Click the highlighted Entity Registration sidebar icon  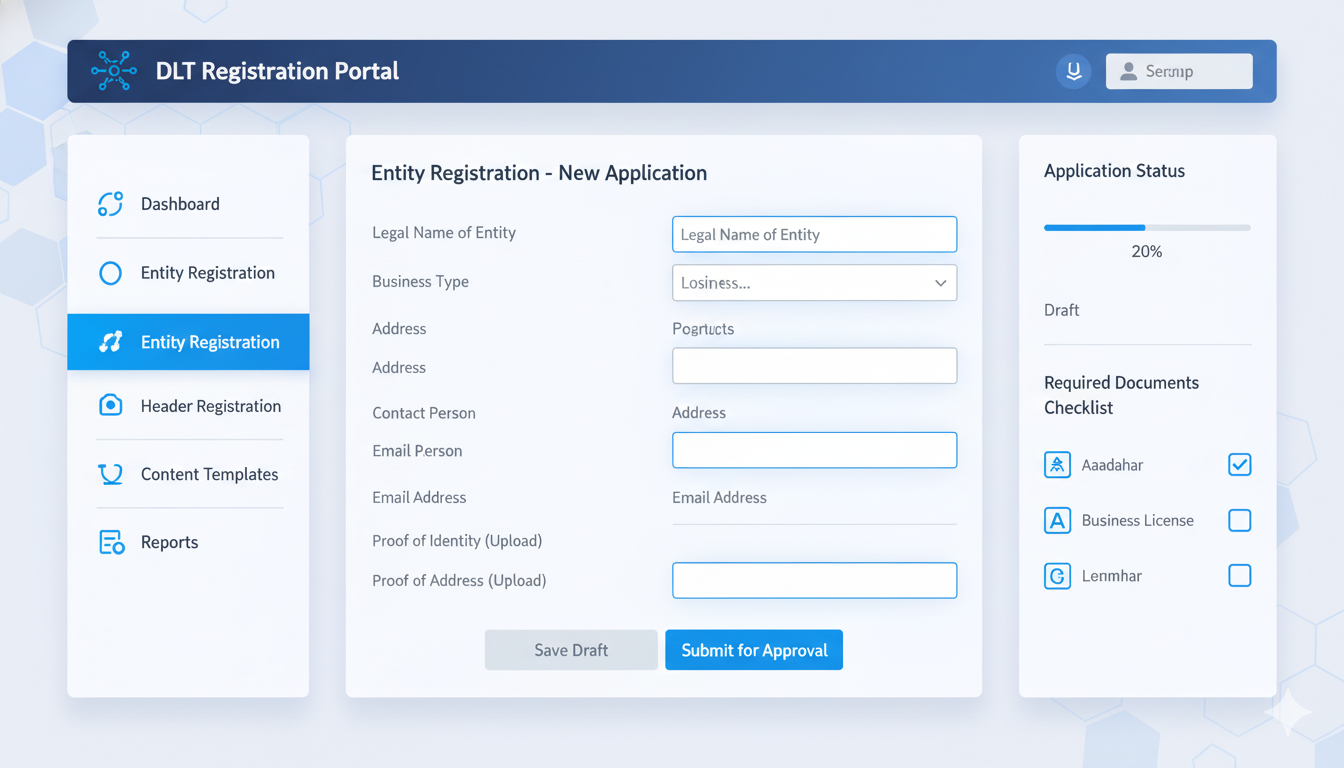point(110,341)
